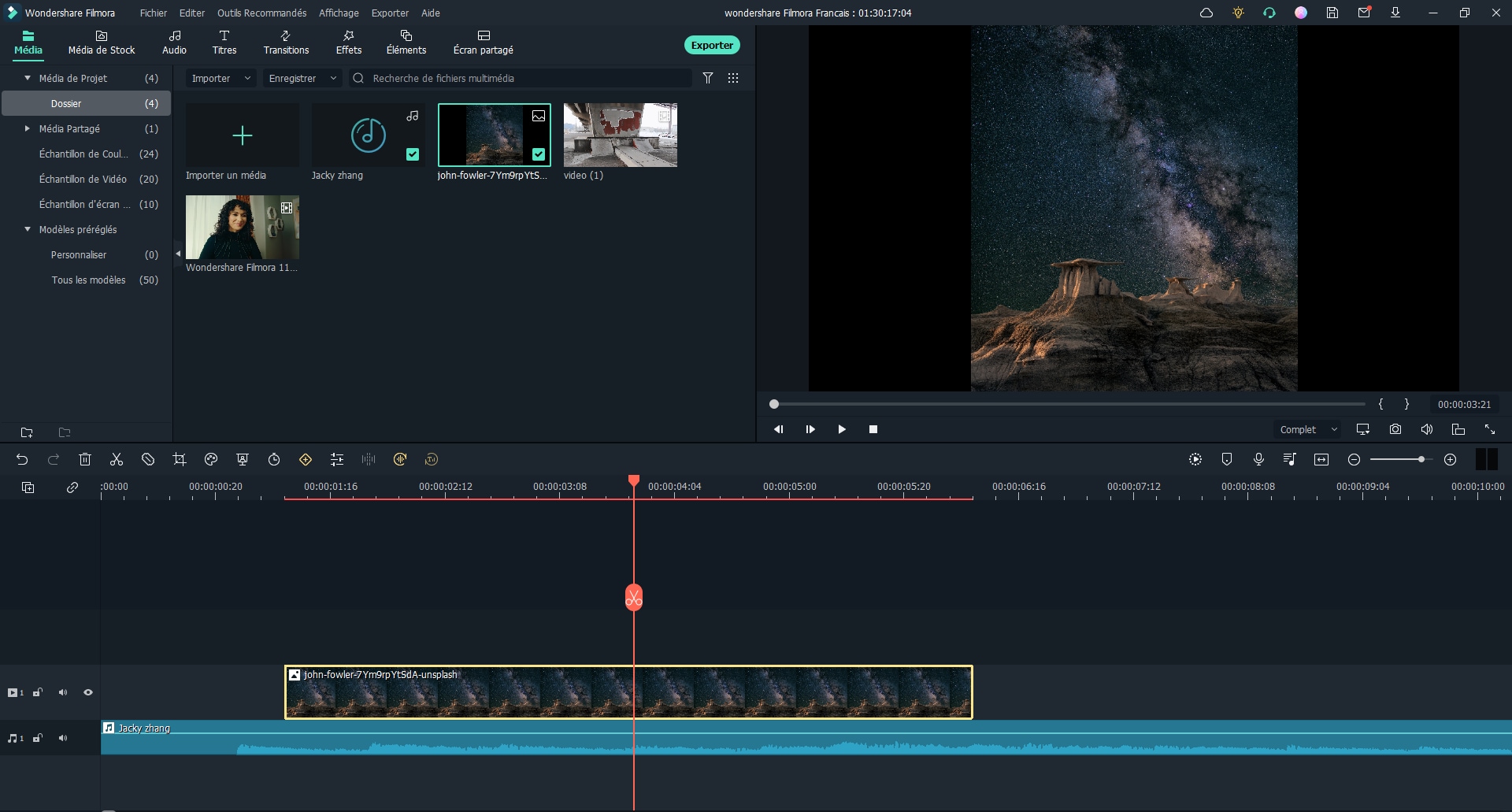Collapse the Média de Projet tree
Screen dimensions: 1512x812
(x=28, y=78)
